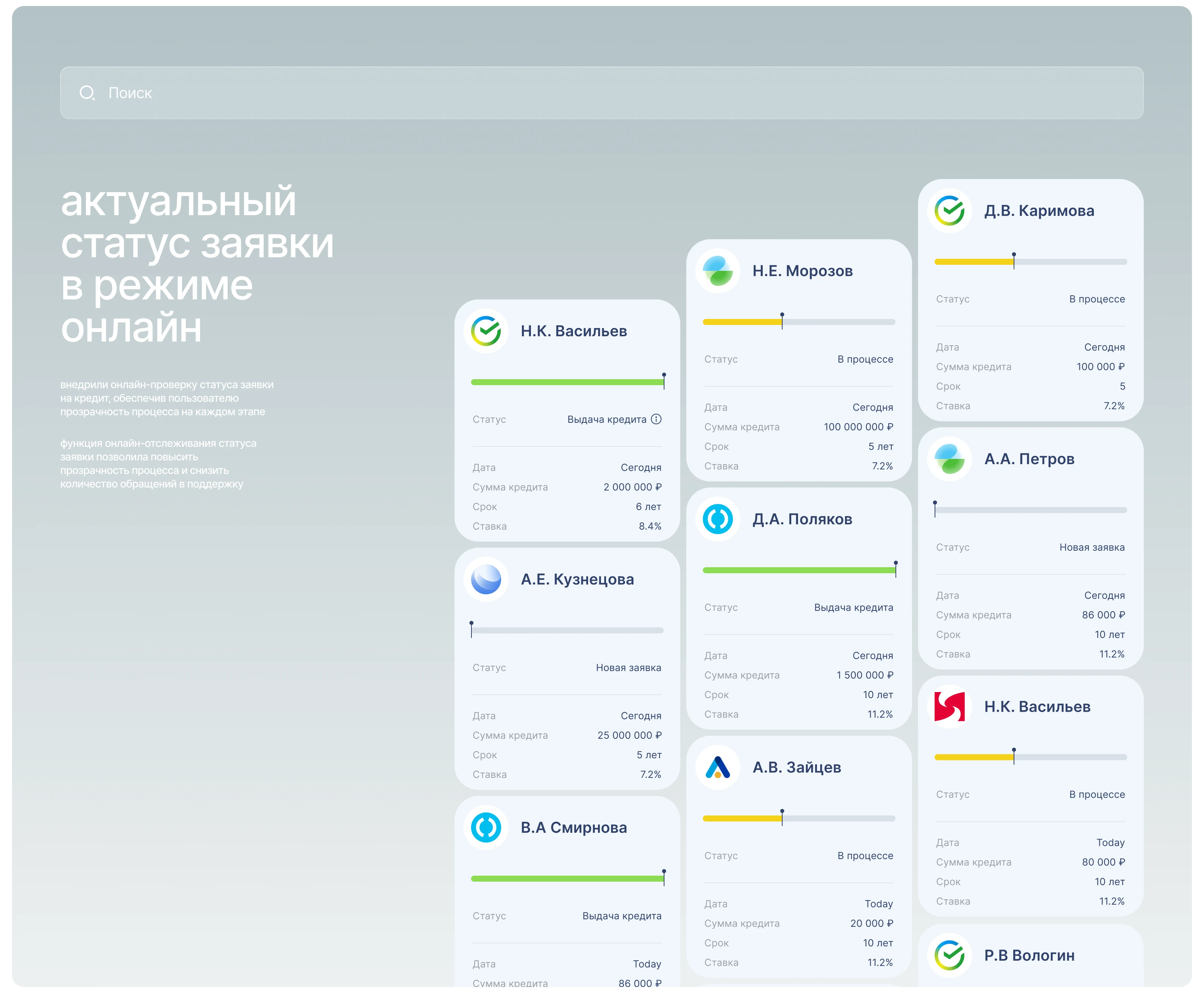Image resolution: width=1204 pixels, height=993 pixels.
Task: Click В процессе status on Н.Е. Морозов card
Action: 865,359
